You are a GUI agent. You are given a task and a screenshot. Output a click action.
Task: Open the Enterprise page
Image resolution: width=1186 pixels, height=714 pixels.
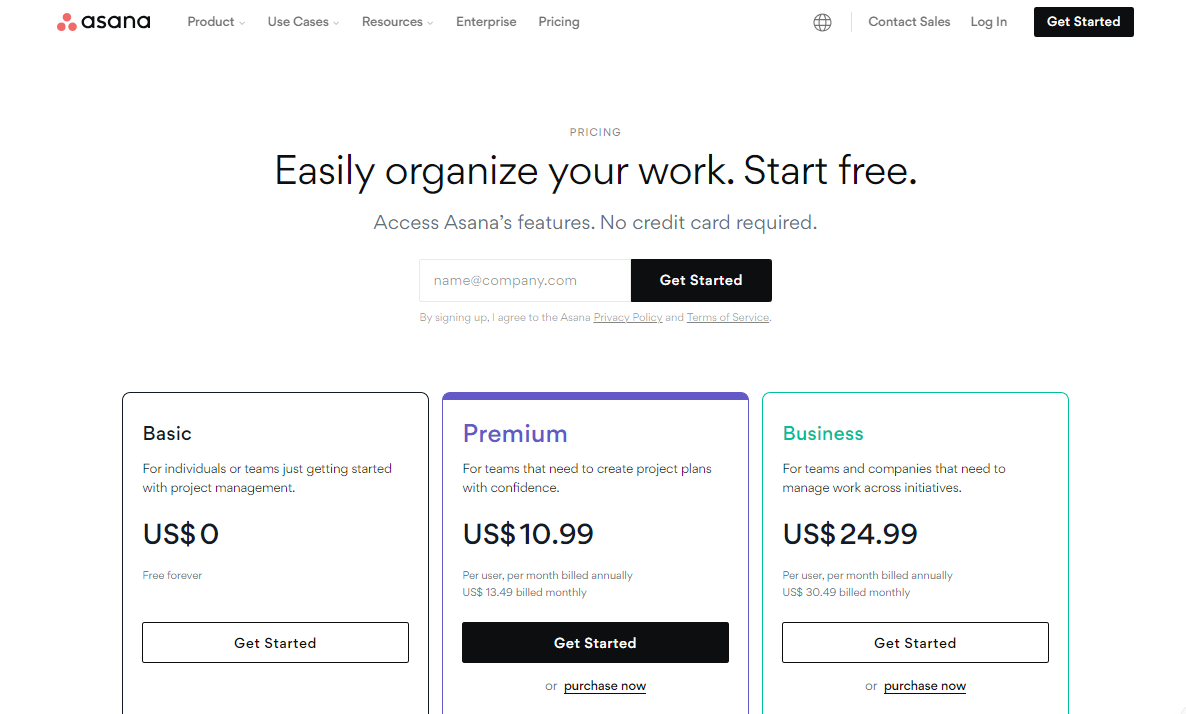click(486, 21)
